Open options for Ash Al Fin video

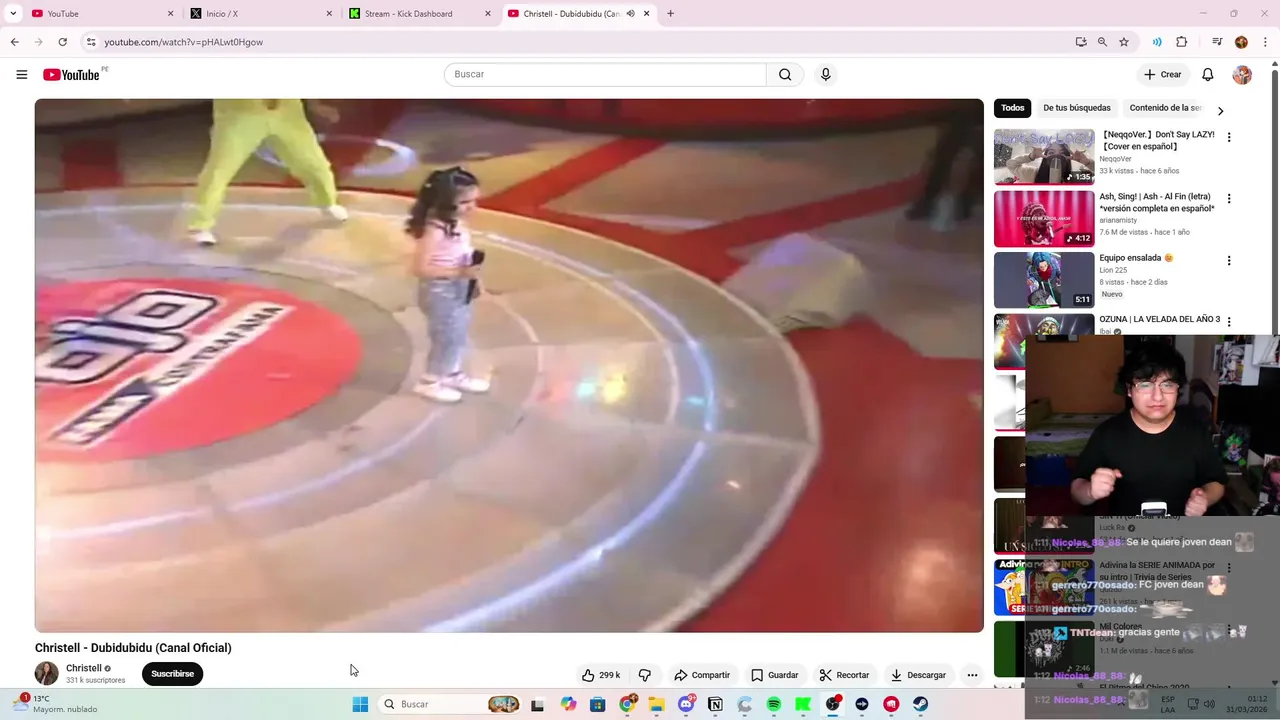coord(1229,199)
